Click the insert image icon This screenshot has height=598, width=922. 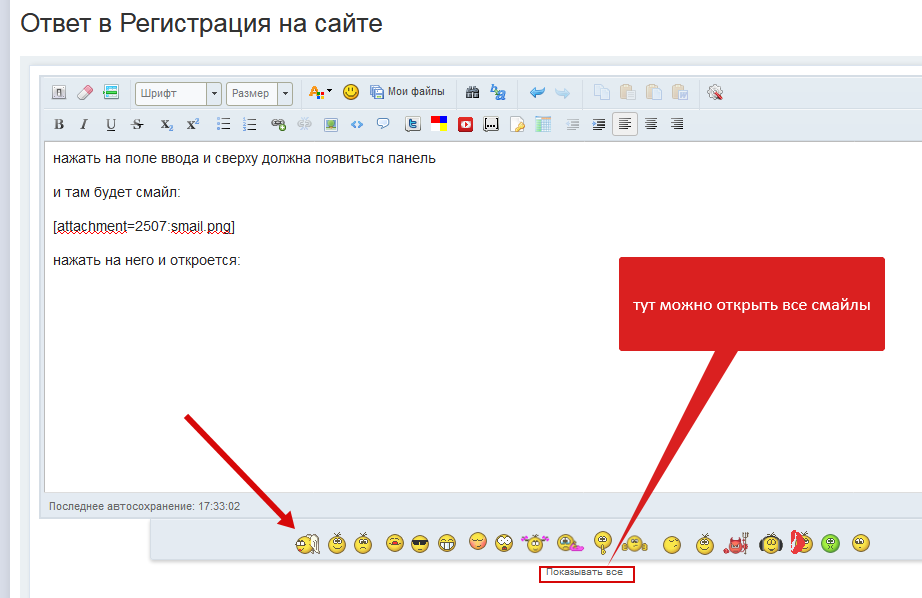coord(331,125)
